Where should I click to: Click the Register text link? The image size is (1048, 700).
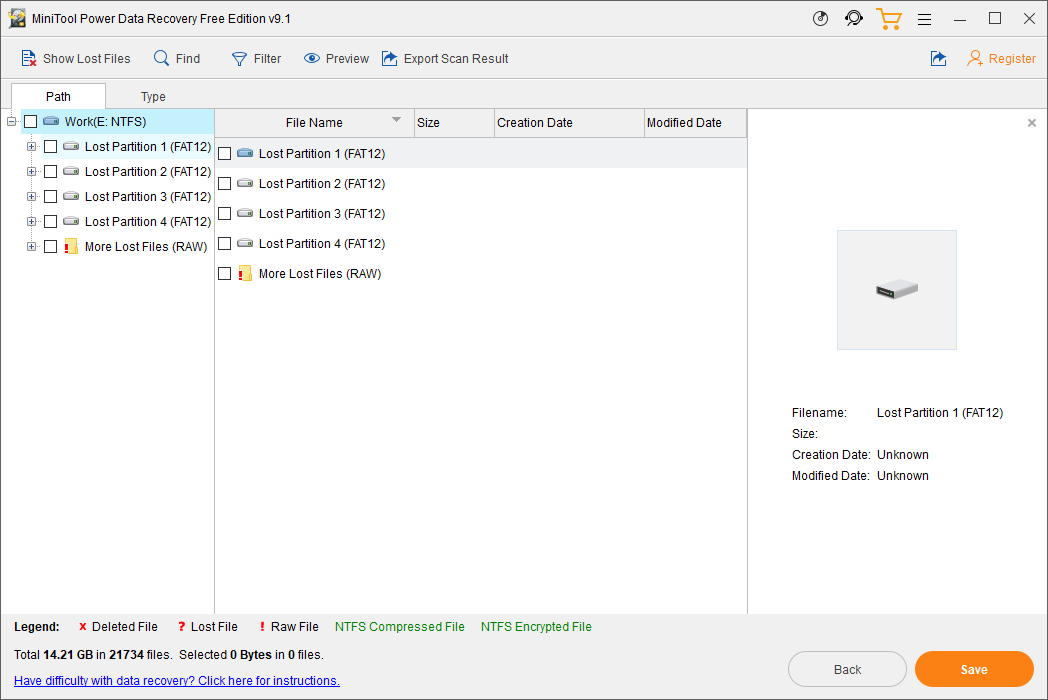coord(1012,59)
